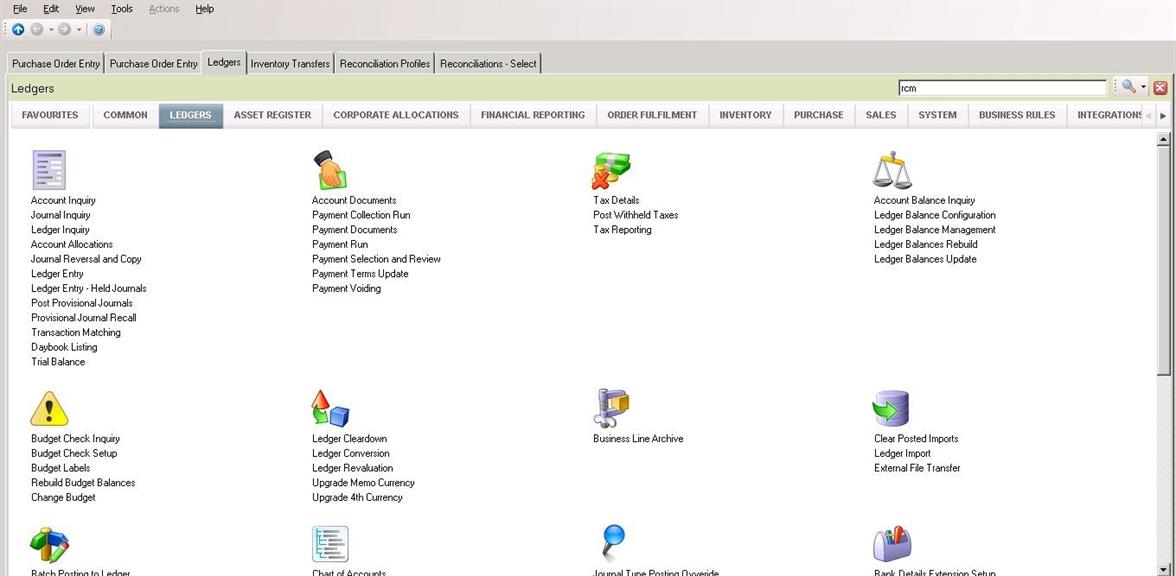Click the Help question mark toolbar icon

pos(98,29)
